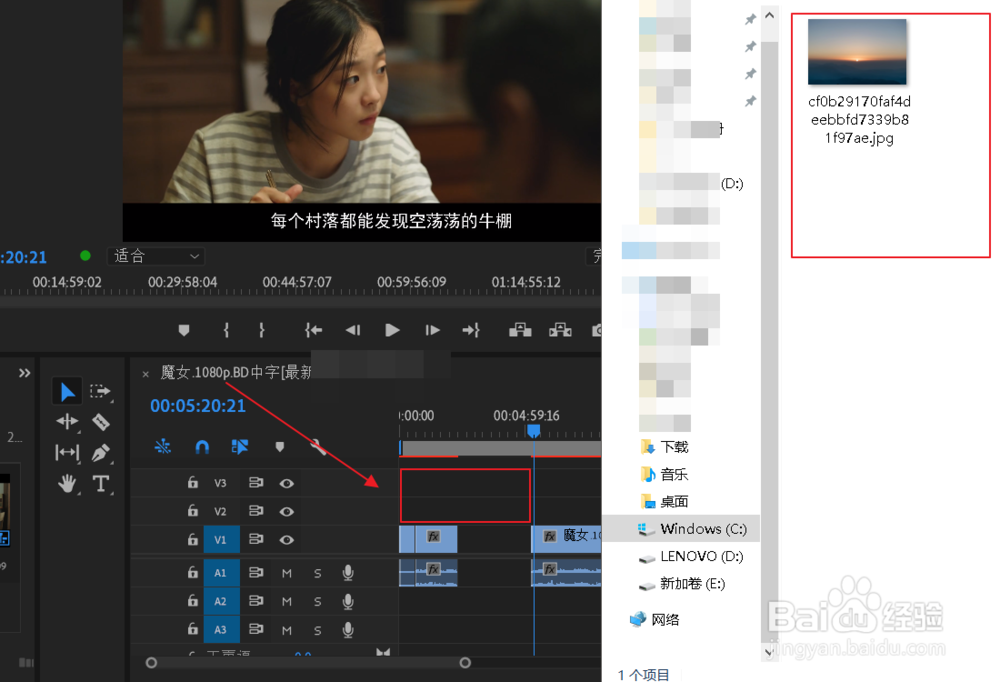The width and height of the screenshot is (1000, 682).
Task: Enable voice-over record on A1
Action: tap(348, 573)
